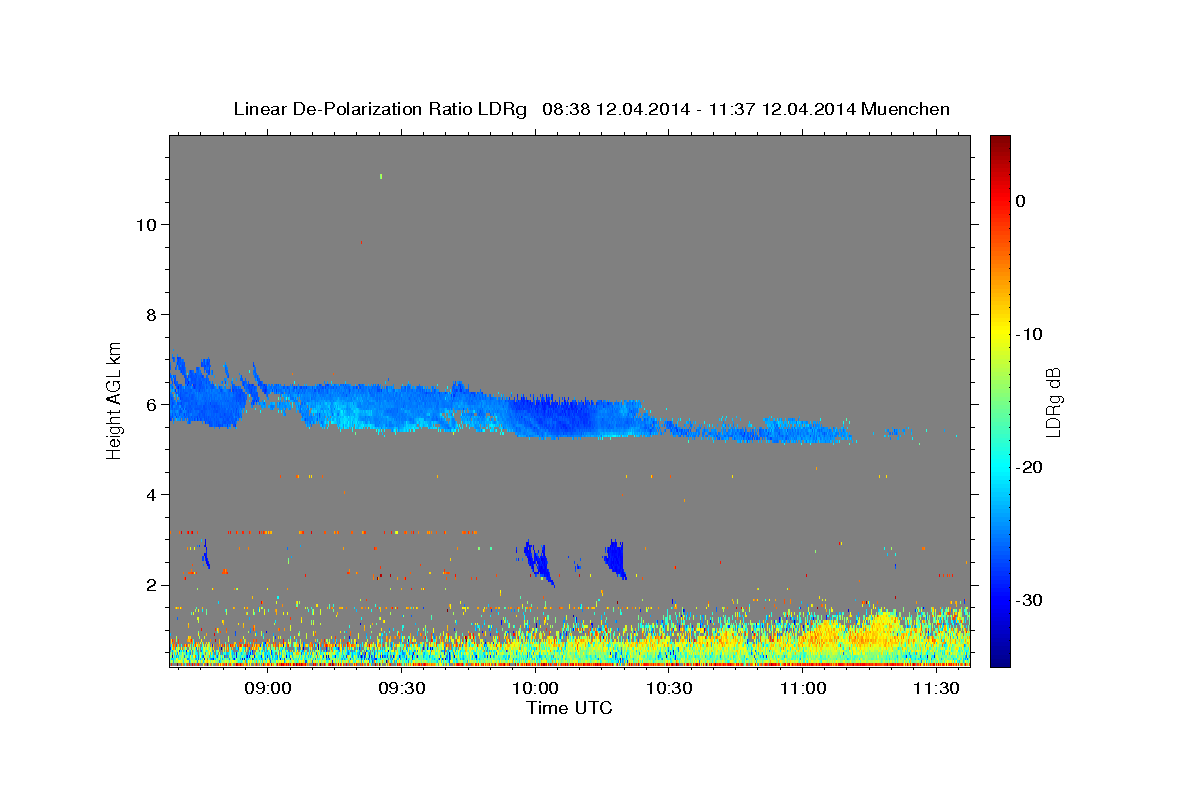Click the height tick label '10'
This screenshot has height=800, width=1200.
145,224
